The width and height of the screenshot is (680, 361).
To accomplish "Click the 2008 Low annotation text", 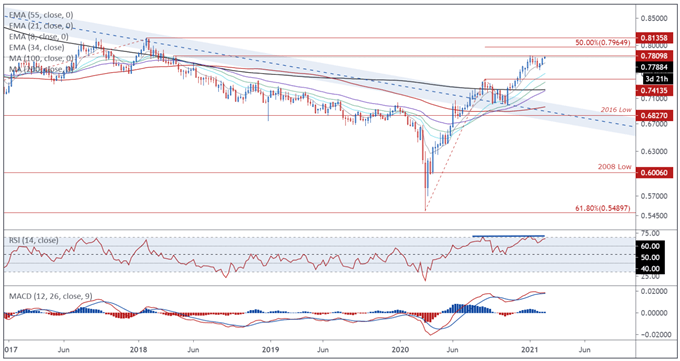I will pyautogui.click(x=615, y=167).
